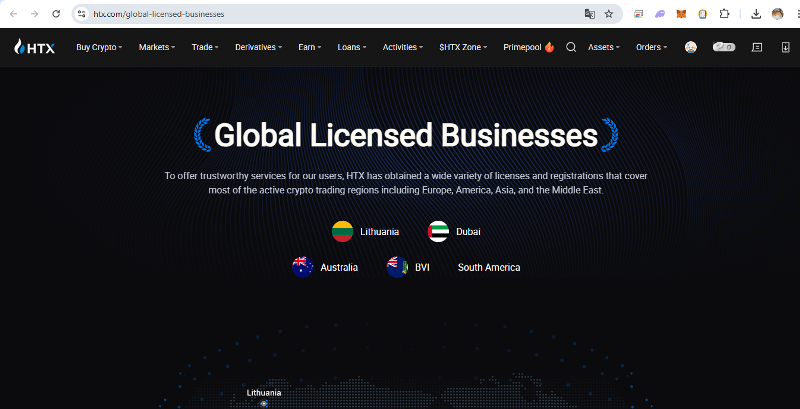800x409 pixels.
Task: Open the HTX site search magnifier
Action: tap(571, 47)
